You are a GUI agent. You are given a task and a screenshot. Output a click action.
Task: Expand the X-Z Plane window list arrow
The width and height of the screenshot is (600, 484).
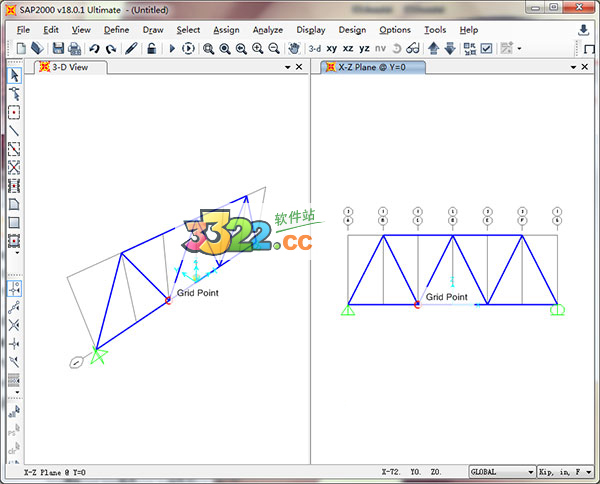pyautogui.click(x=572, y=67)
